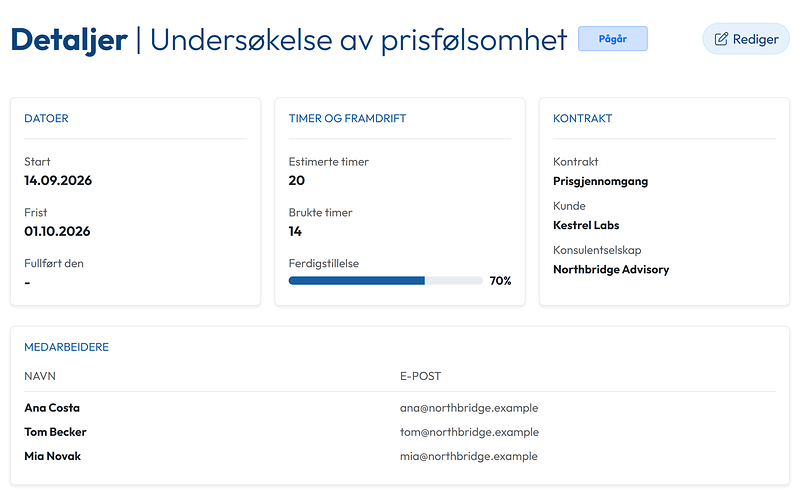Select the deadline date 01.10.2026
The width and height of the screenshot is (800, 500).
[x=57, y=232]
